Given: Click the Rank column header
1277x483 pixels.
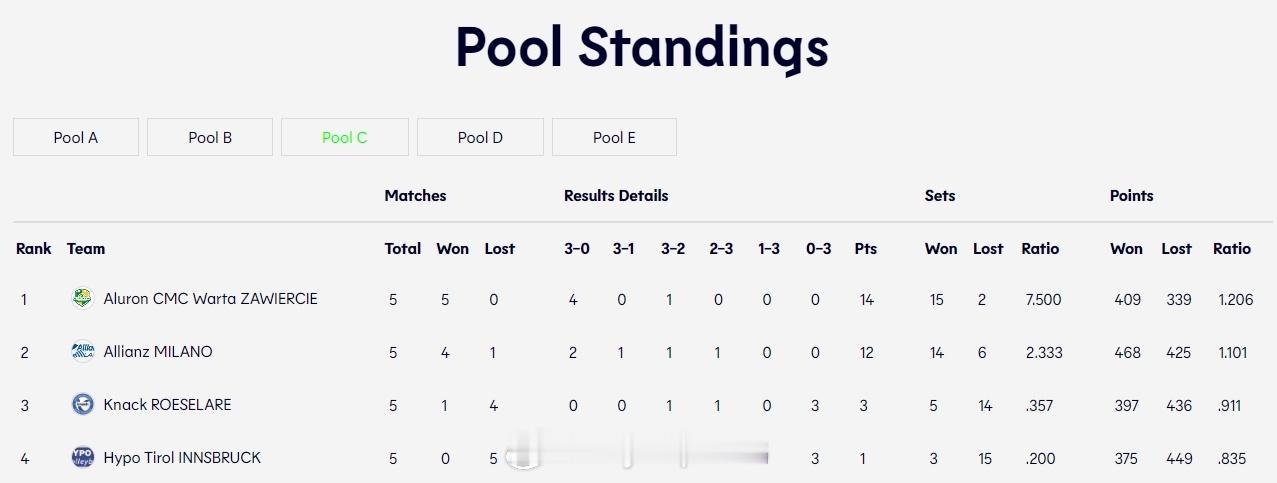Looking at the screenshot, I should 34,248.
